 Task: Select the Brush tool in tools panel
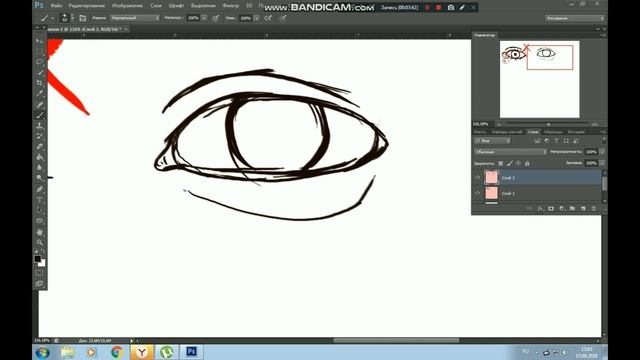pyautogui.click(x=40, y=116)
